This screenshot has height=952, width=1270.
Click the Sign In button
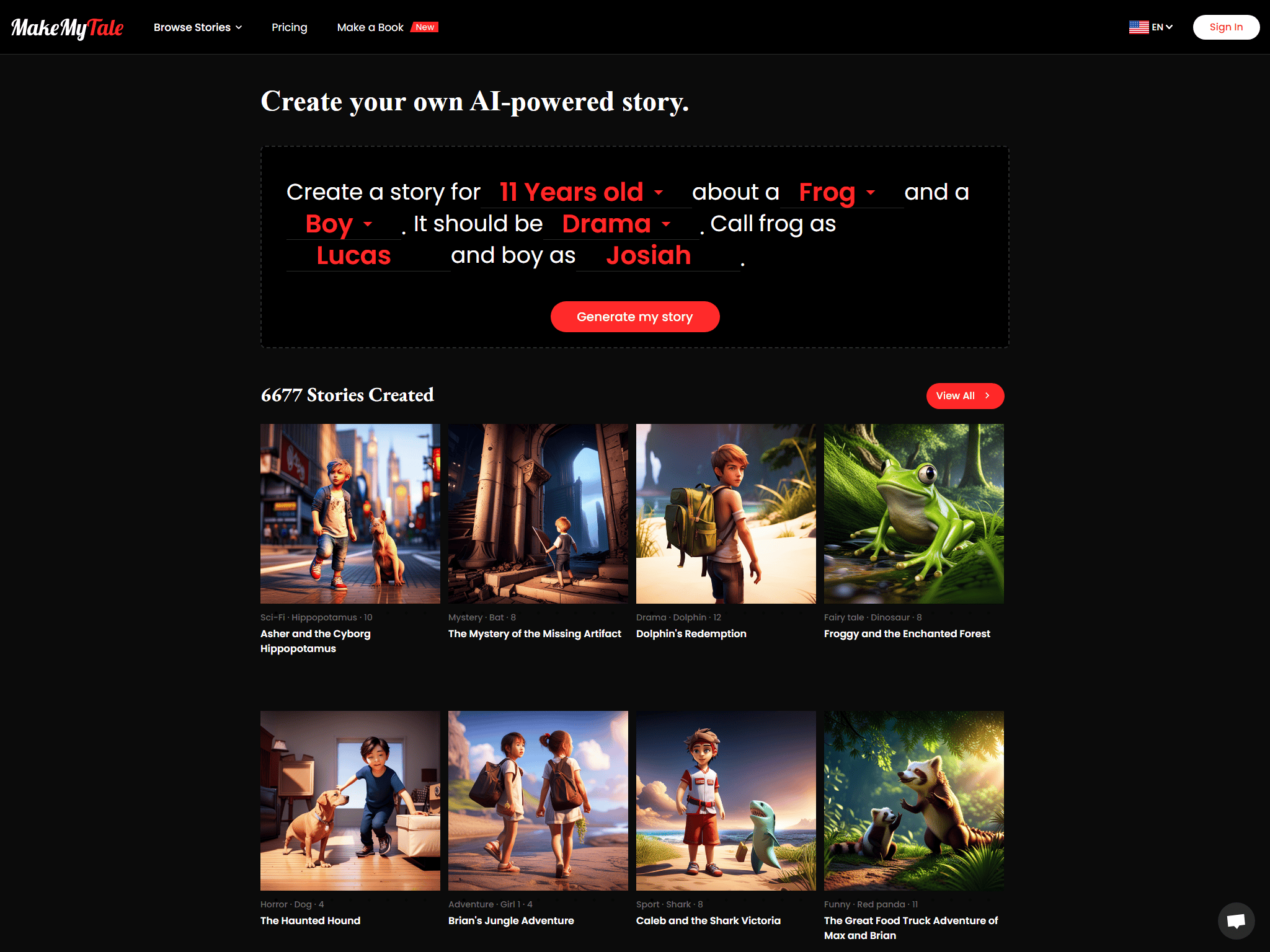(1226, 27)
